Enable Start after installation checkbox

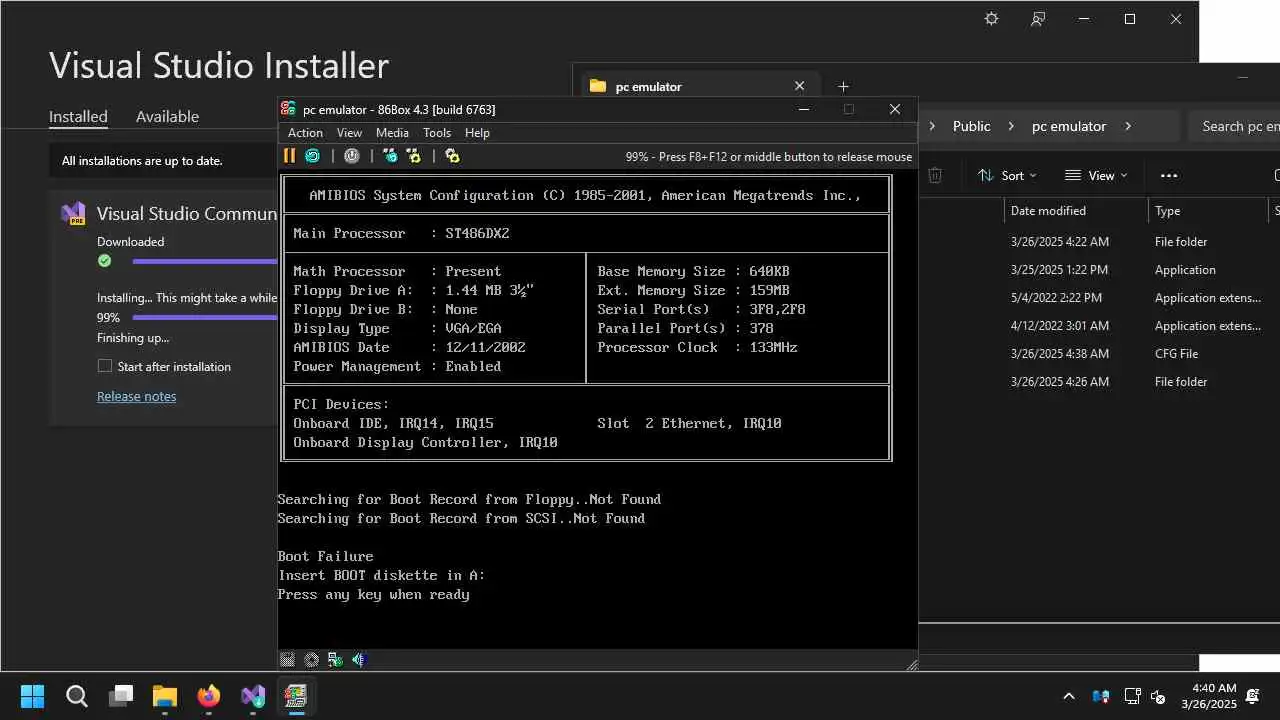pyautogui.click(x=104, y=366)
